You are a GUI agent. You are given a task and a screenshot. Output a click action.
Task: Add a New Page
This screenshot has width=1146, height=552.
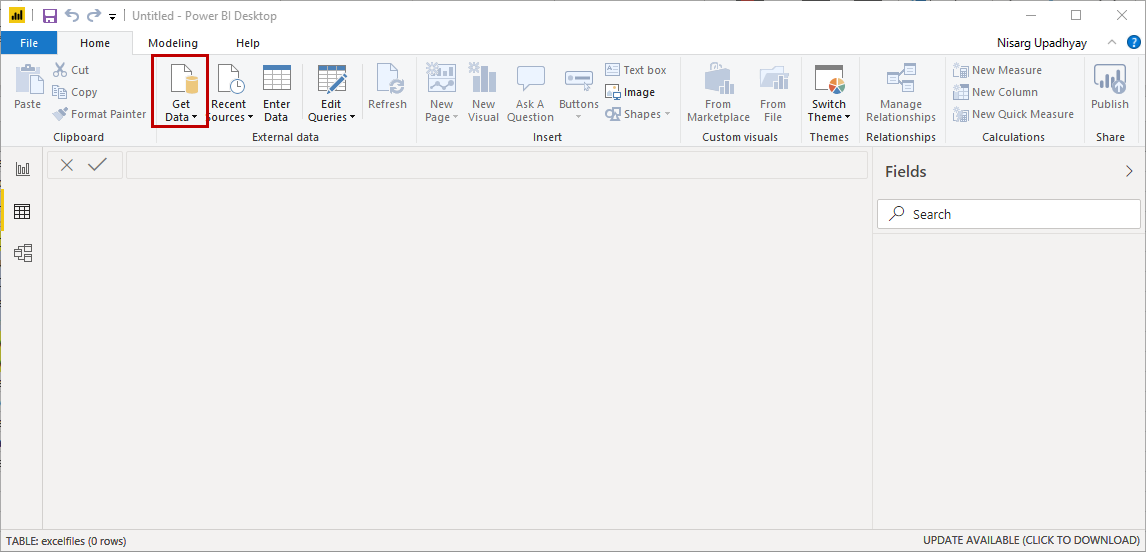[441, 93]
